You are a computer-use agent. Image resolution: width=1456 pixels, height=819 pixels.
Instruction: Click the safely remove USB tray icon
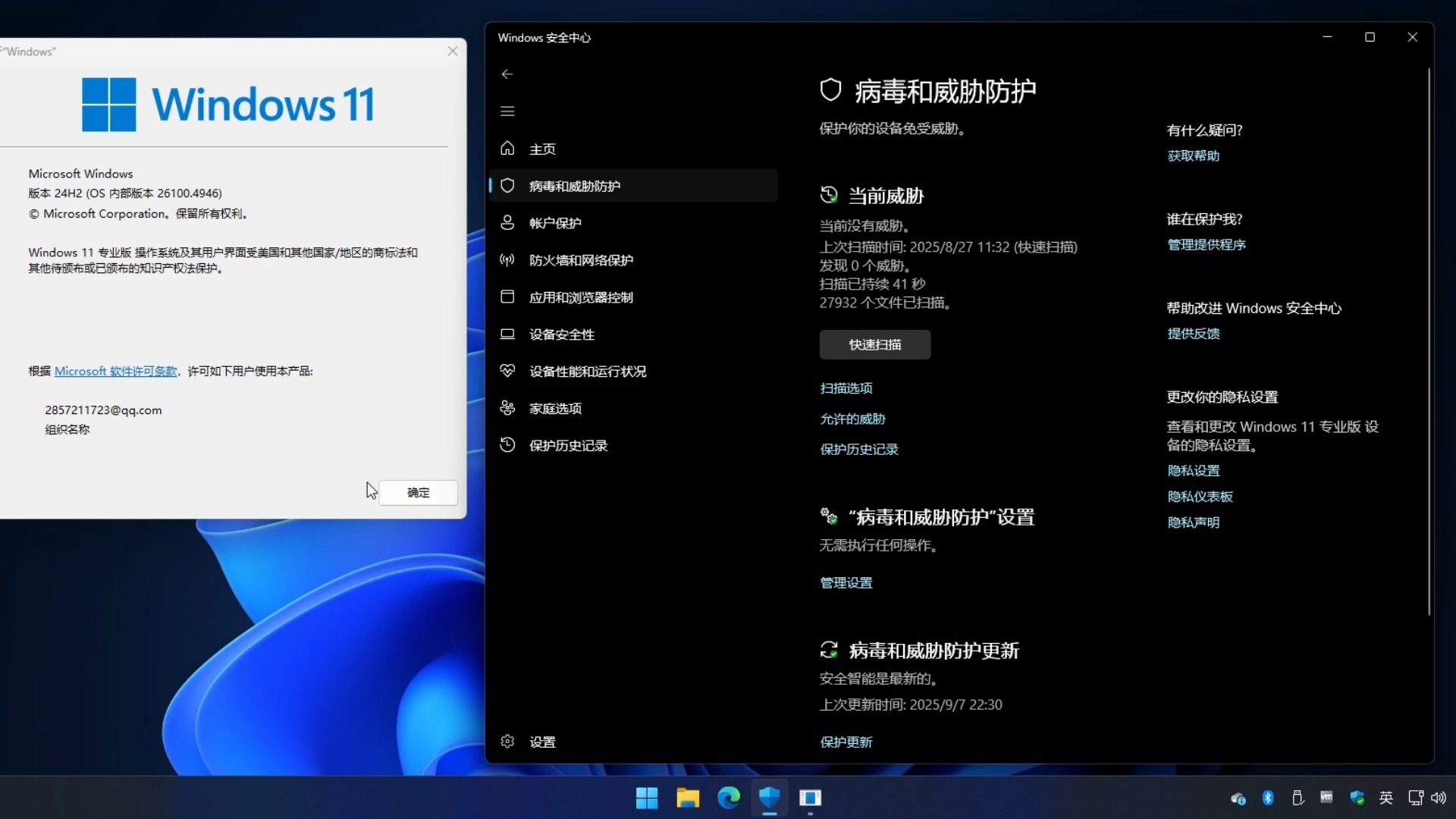coord(1298,798)
